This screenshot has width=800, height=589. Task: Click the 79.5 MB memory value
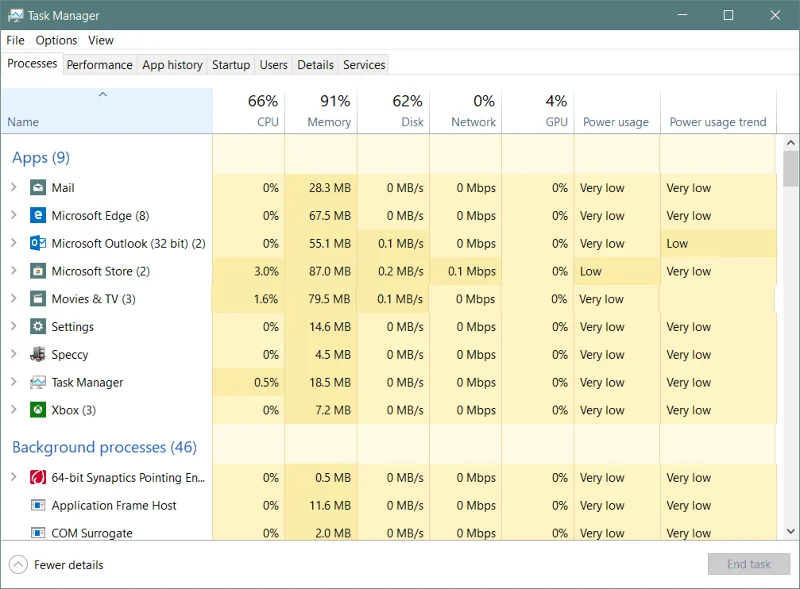[x=329, y=299]
